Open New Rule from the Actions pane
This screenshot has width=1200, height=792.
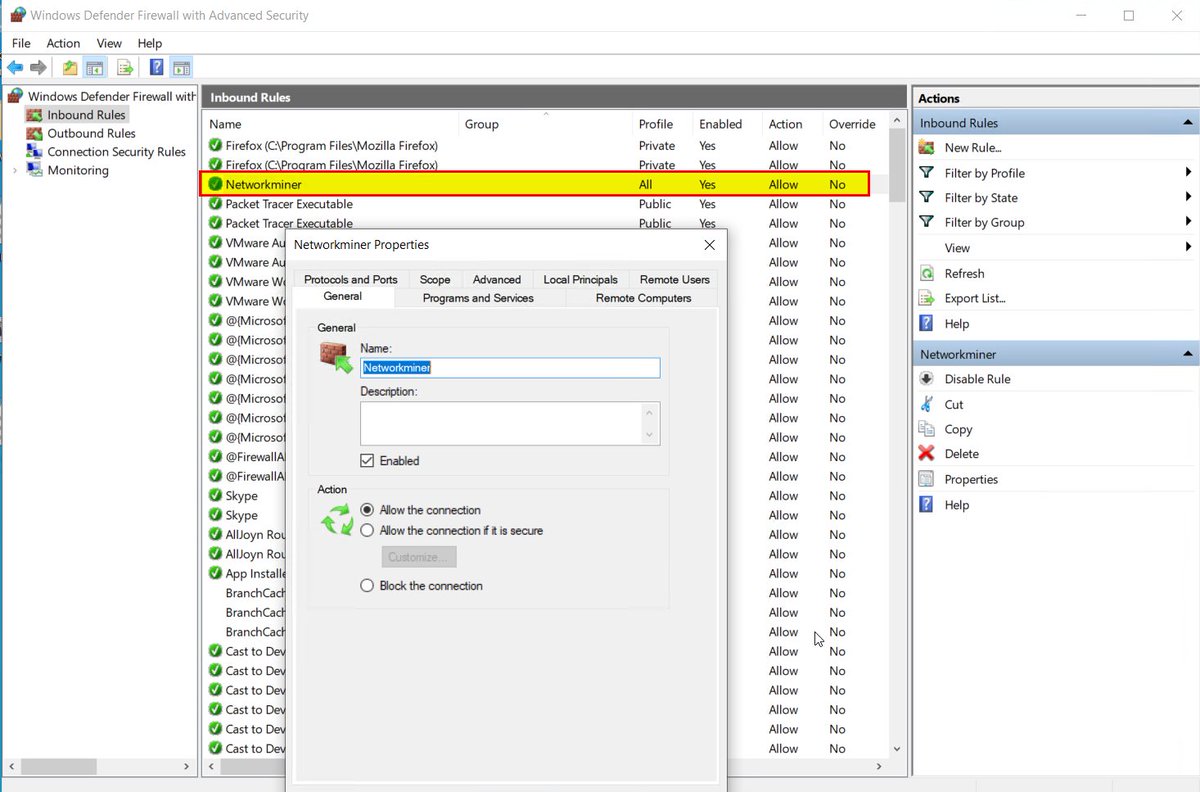967,147
